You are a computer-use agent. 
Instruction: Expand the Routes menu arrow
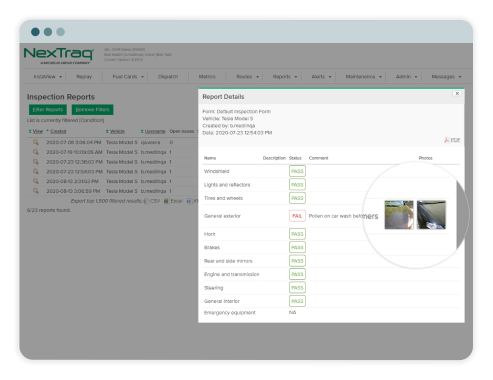[257, 77]
